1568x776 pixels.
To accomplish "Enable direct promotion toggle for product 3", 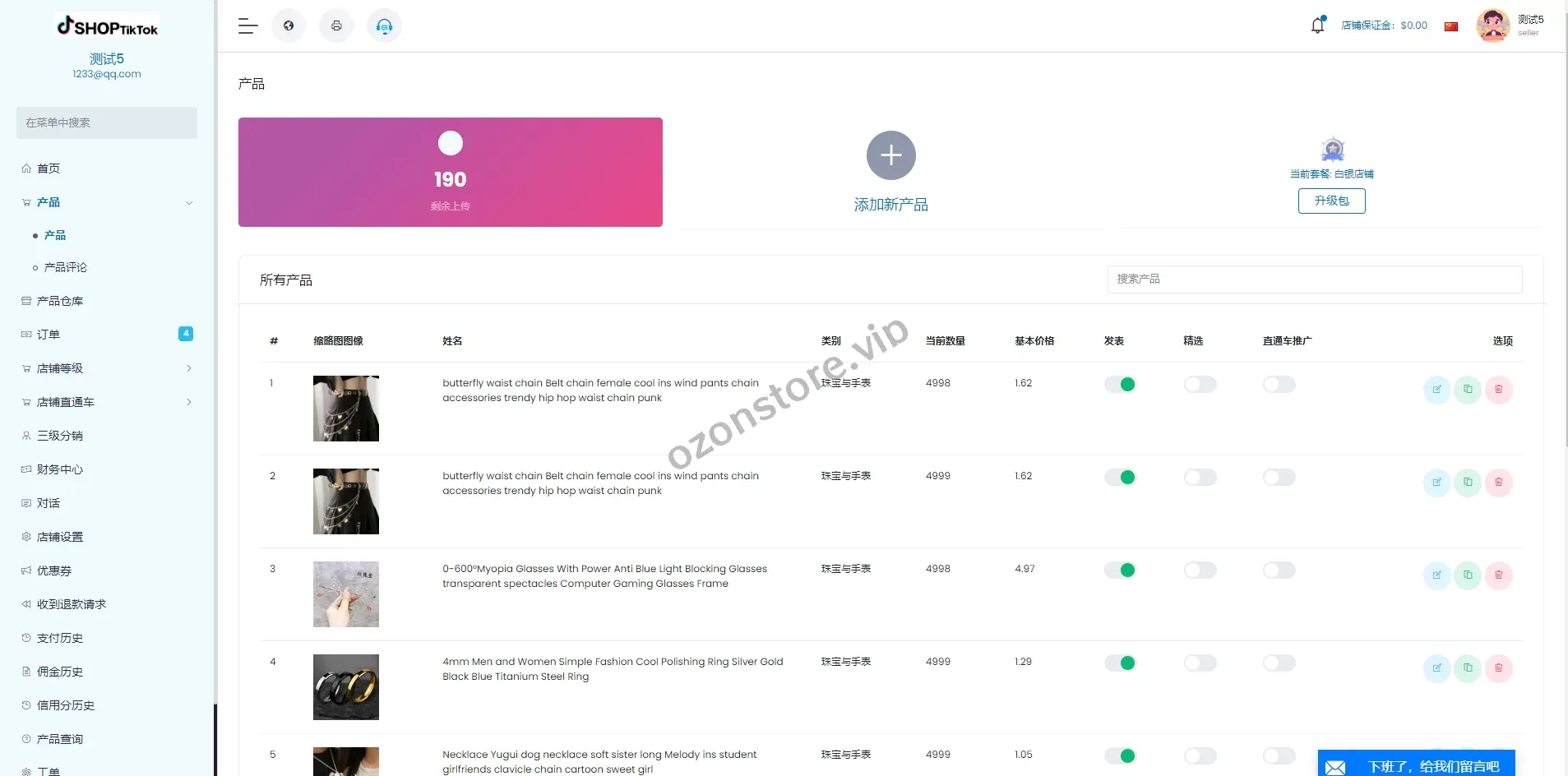I will pos(1279,570).
